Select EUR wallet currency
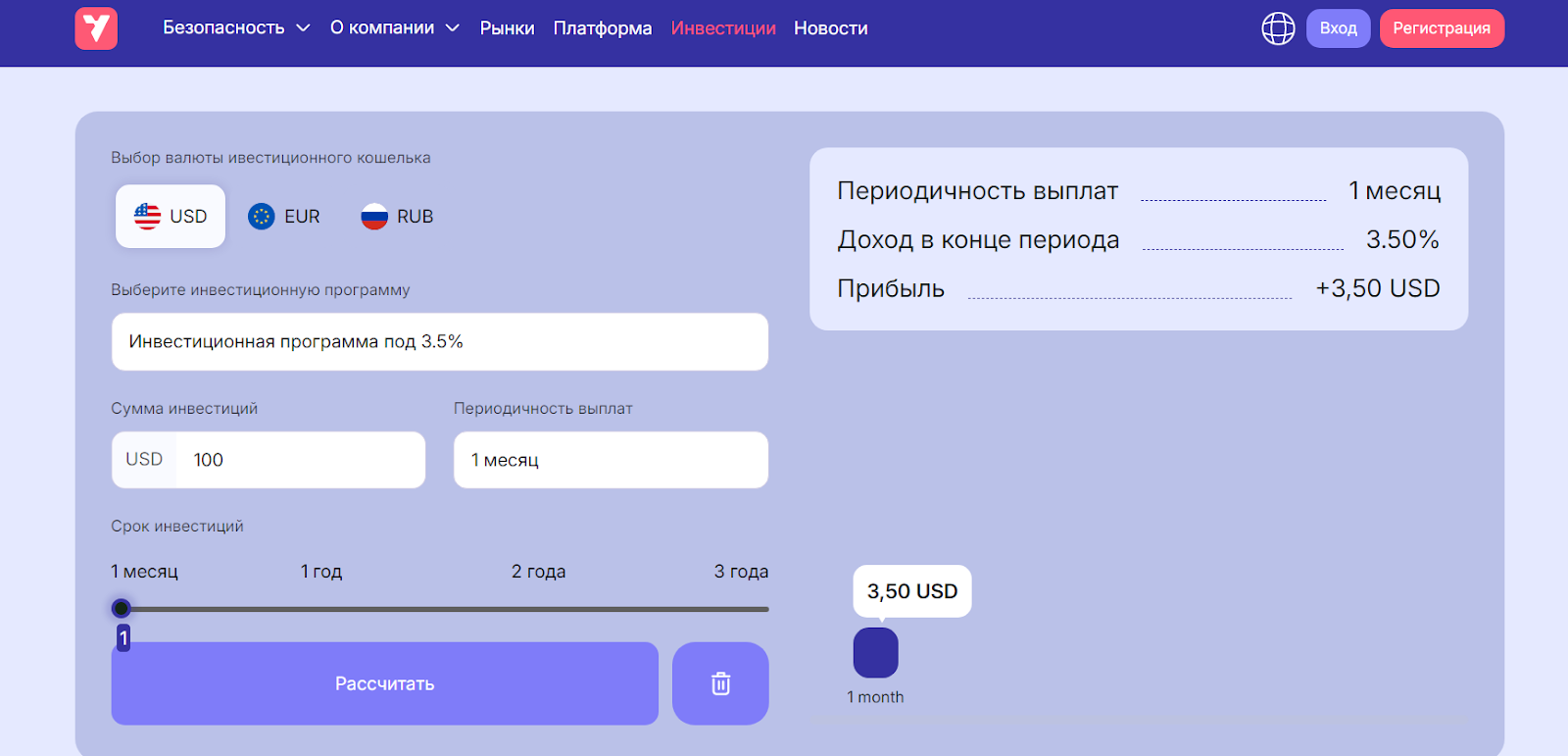This screenshot has height=756, width=1568. (x=284, y=217)
